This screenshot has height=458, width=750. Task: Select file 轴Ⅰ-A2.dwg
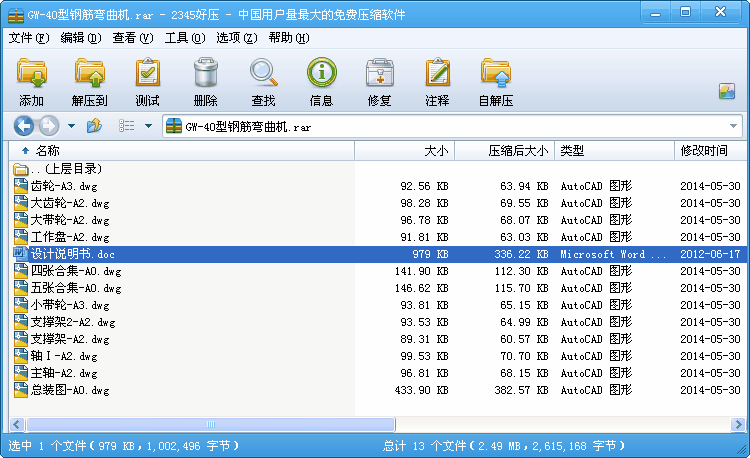[x=378, y=356]
